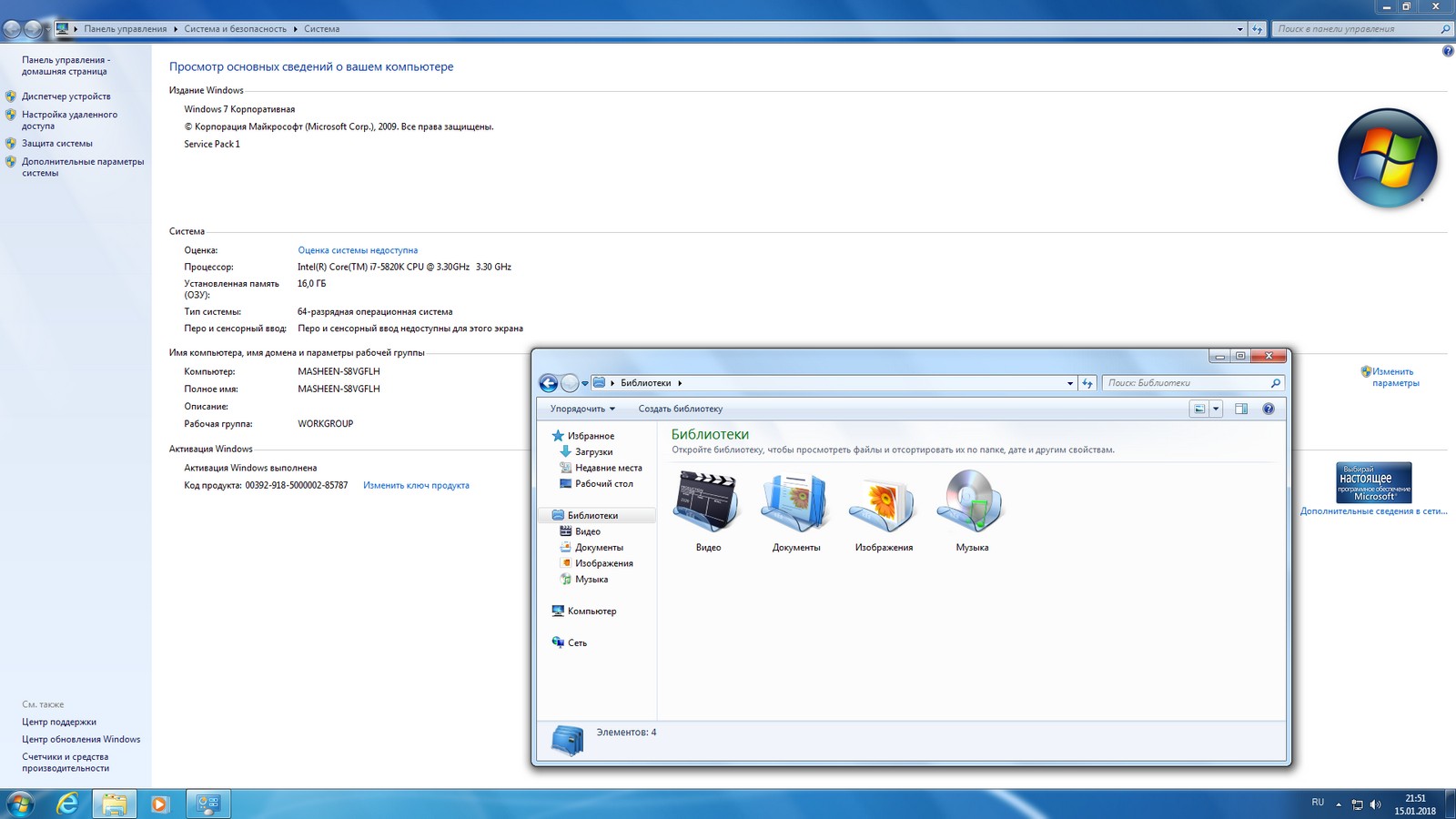Go forward in the Control Panel window

coord(34,29)
